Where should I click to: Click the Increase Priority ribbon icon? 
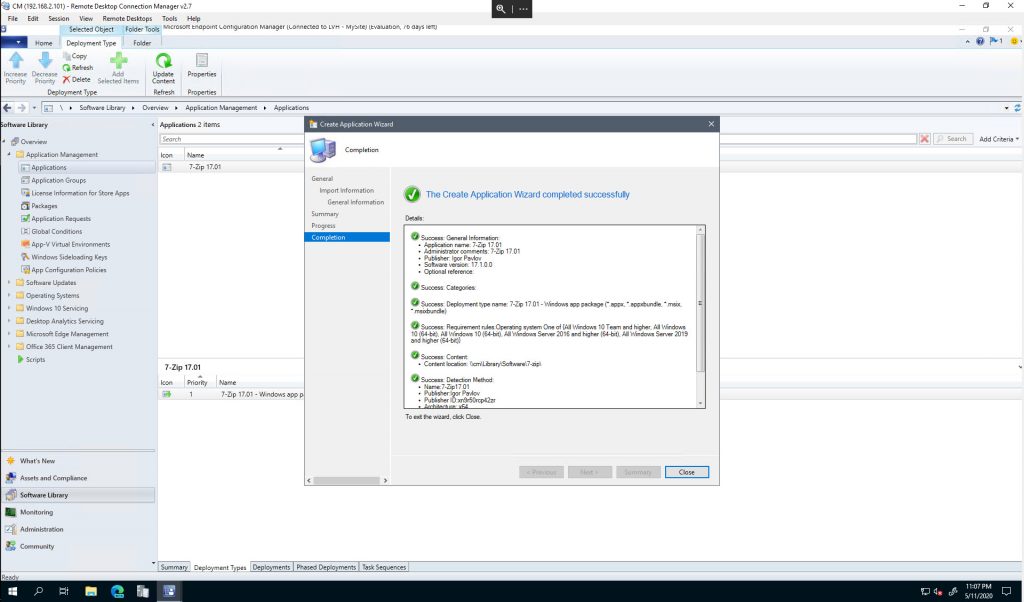click(16, 61)
